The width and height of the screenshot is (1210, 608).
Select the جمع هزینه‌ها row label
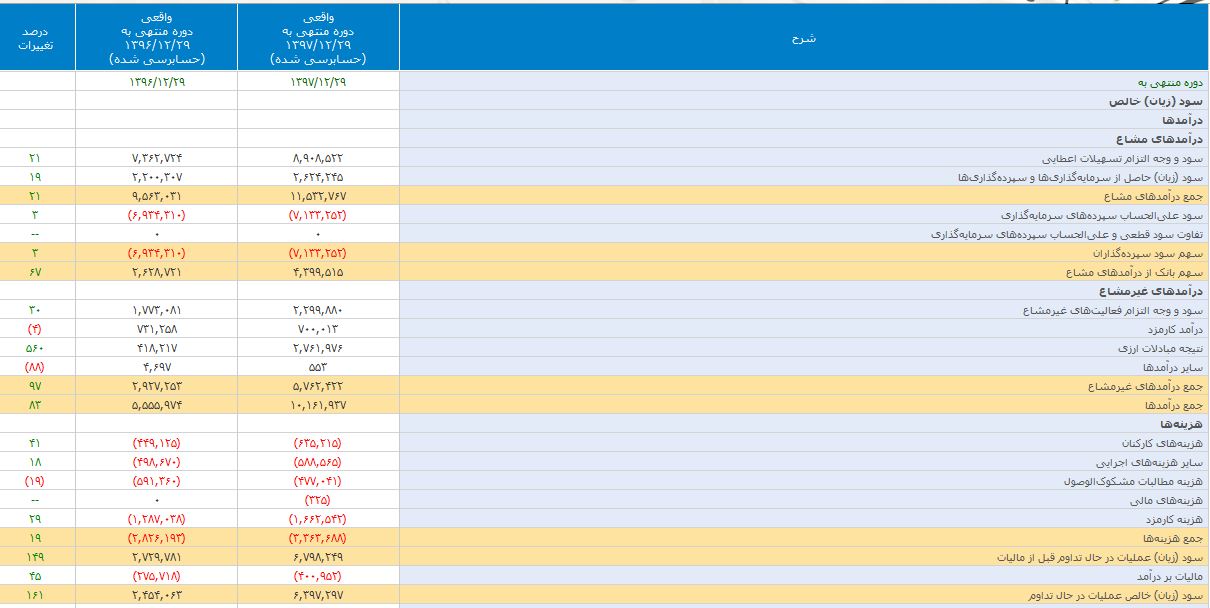[1171, 538]
